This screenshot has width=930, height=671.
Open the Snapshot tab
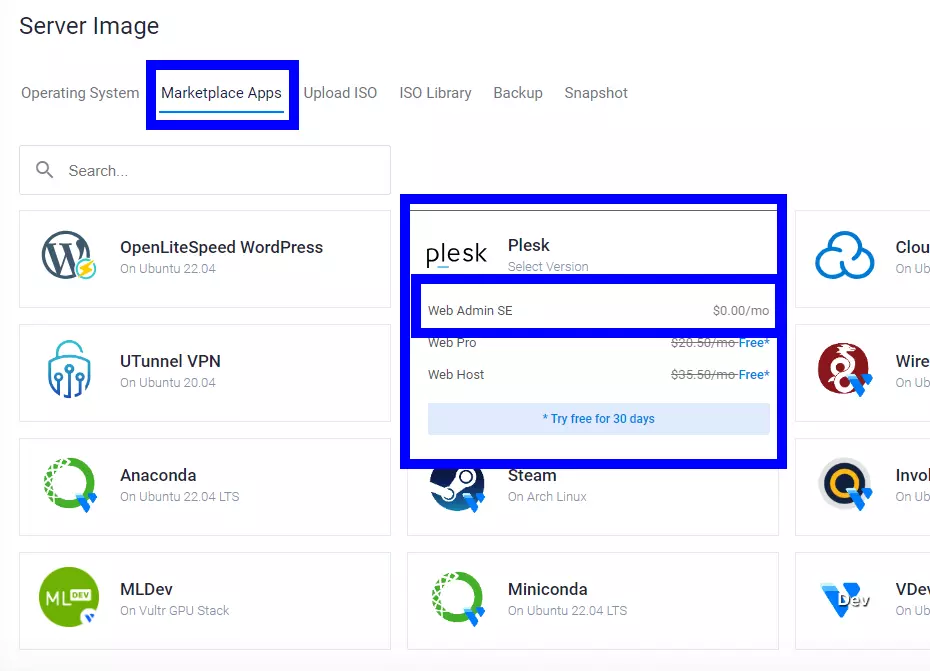click(x=596, y=93)
